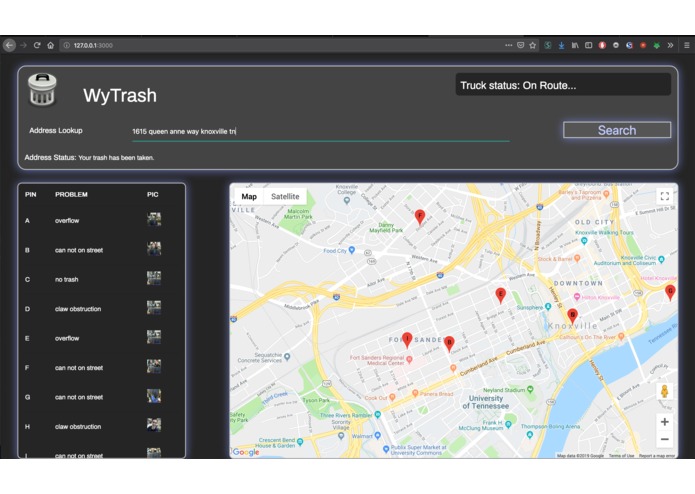Viewport: 695px width, 494px height.
Task: Reload the page with the refresh icon
Action: click(x=37, y=45)
